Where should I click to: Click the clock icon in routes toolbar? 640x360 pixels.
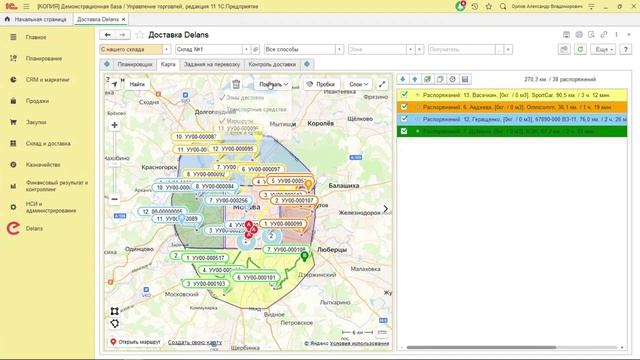click(x=452, y=79)
